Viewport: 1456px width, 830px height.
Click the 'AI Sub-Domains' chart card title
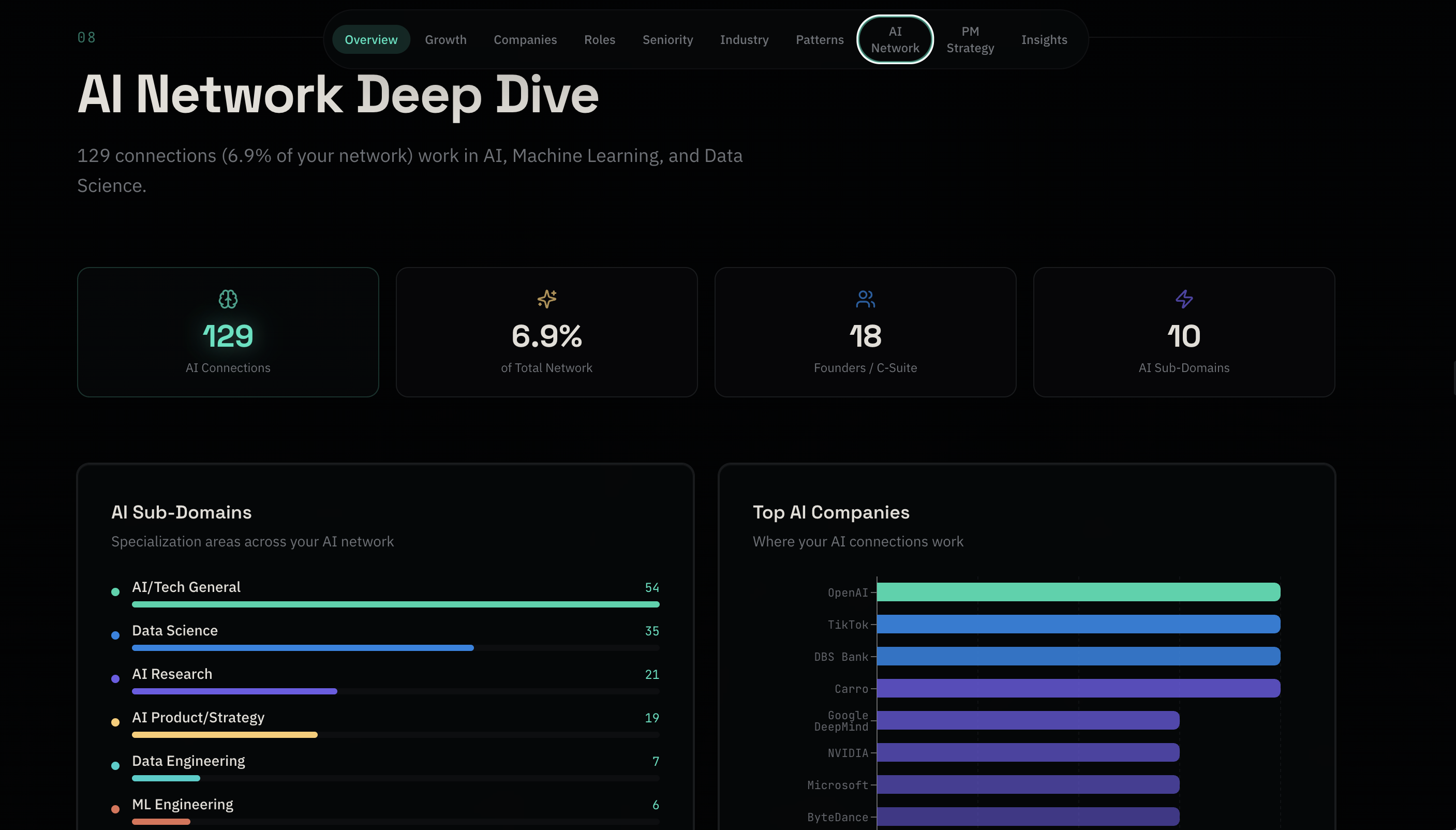[181, 512]
